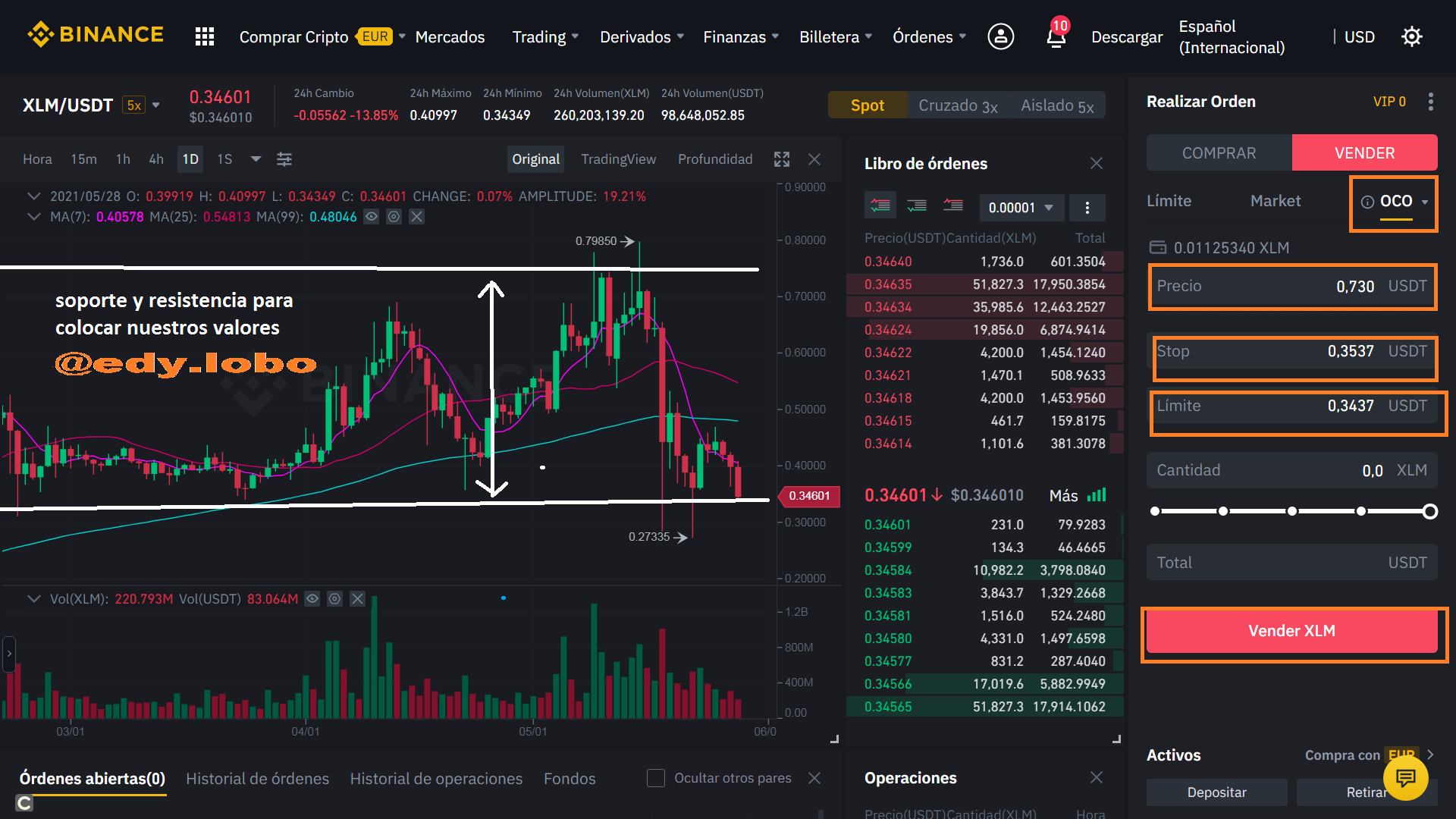The height and width of the screenshot is (819, 1456).
Task: Toggle volume indicator visibility eye
Action: [x=312, y=599]
